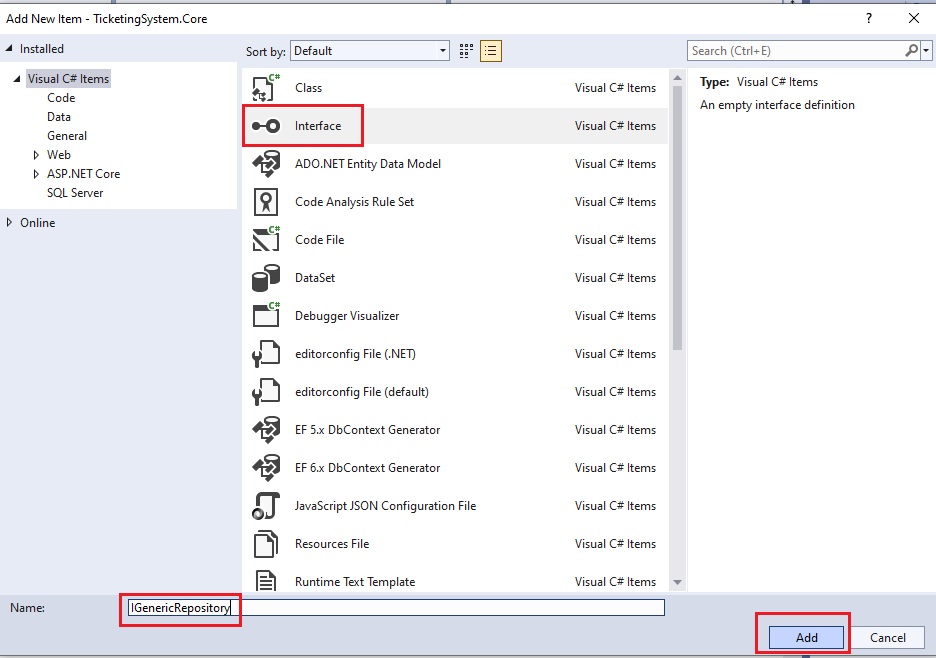Screen dimensions: 936x658
Task: Open the search options dropdown arrow
Action: 926,51
